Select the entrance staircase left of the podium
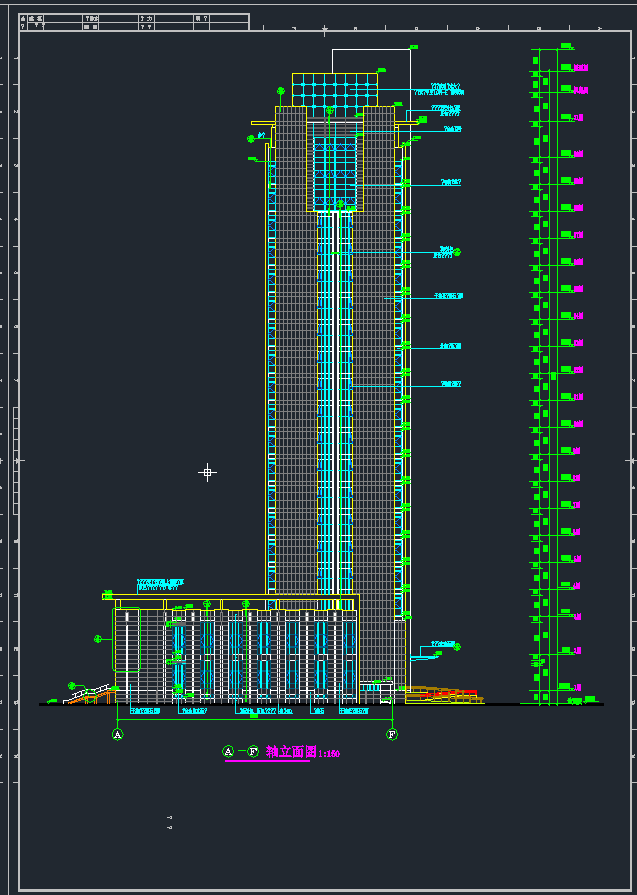The height and width of the screenshot is (895, 637). [90, 694]
